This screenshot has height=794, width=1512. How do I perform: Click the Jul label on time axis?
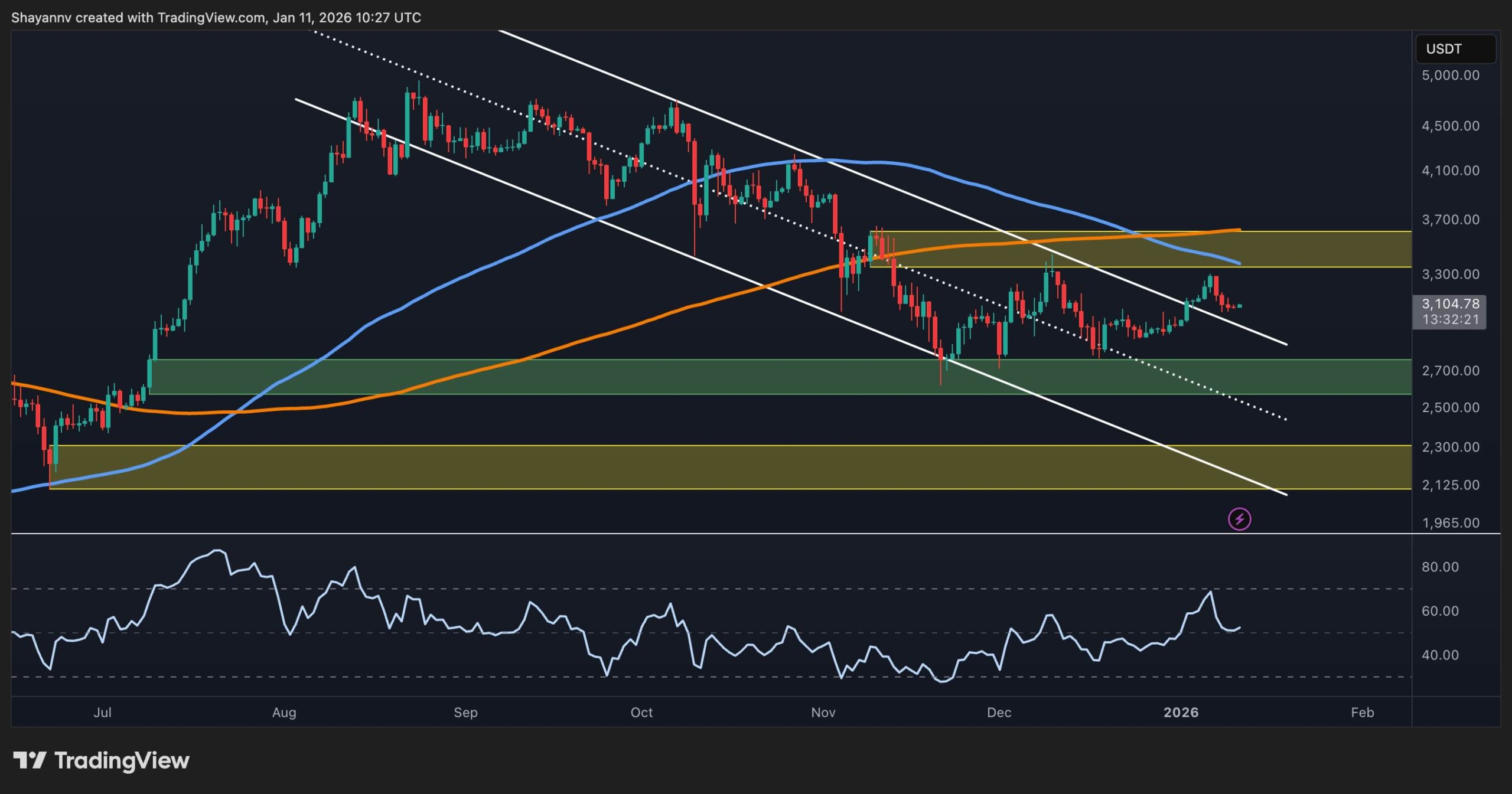(103, 713)
